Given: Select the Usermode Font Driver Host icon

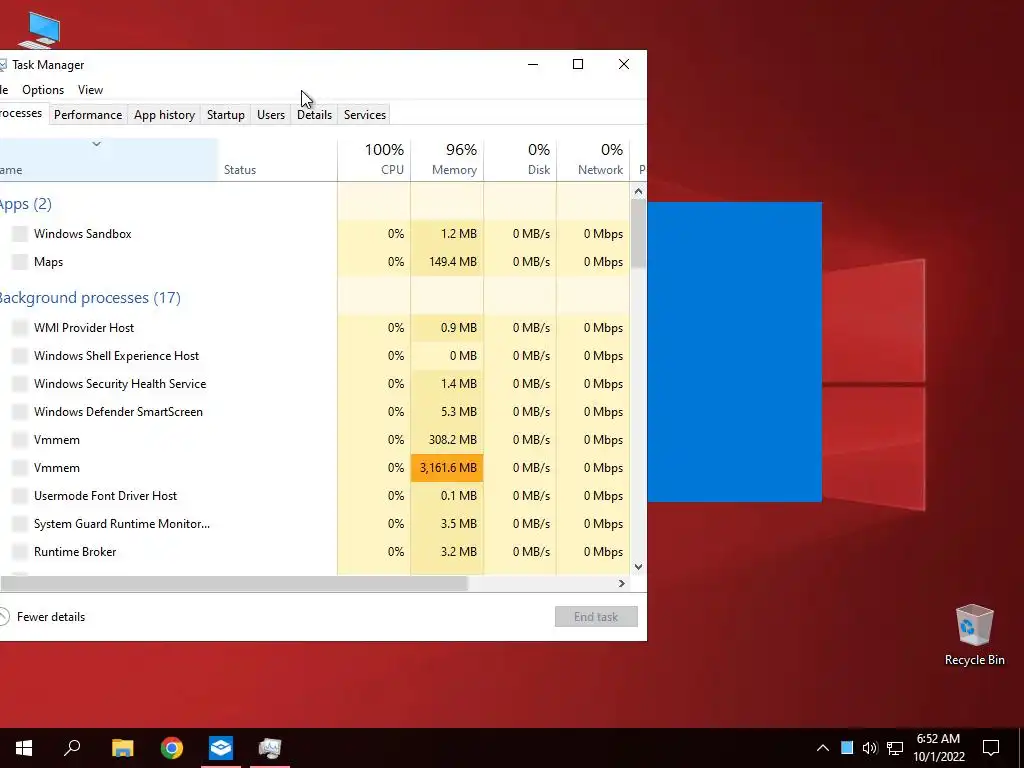Looking at the screenshot, I should [x=20, y=496].
